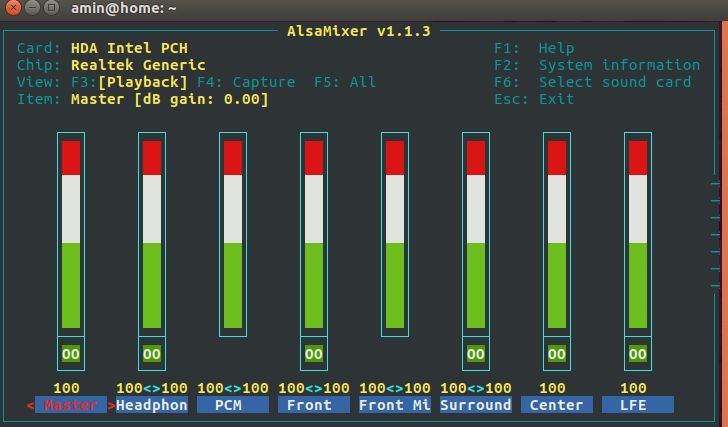Switch to the F5 All view
This screenshot has height=427, width=728.
[x=345, y=82]
